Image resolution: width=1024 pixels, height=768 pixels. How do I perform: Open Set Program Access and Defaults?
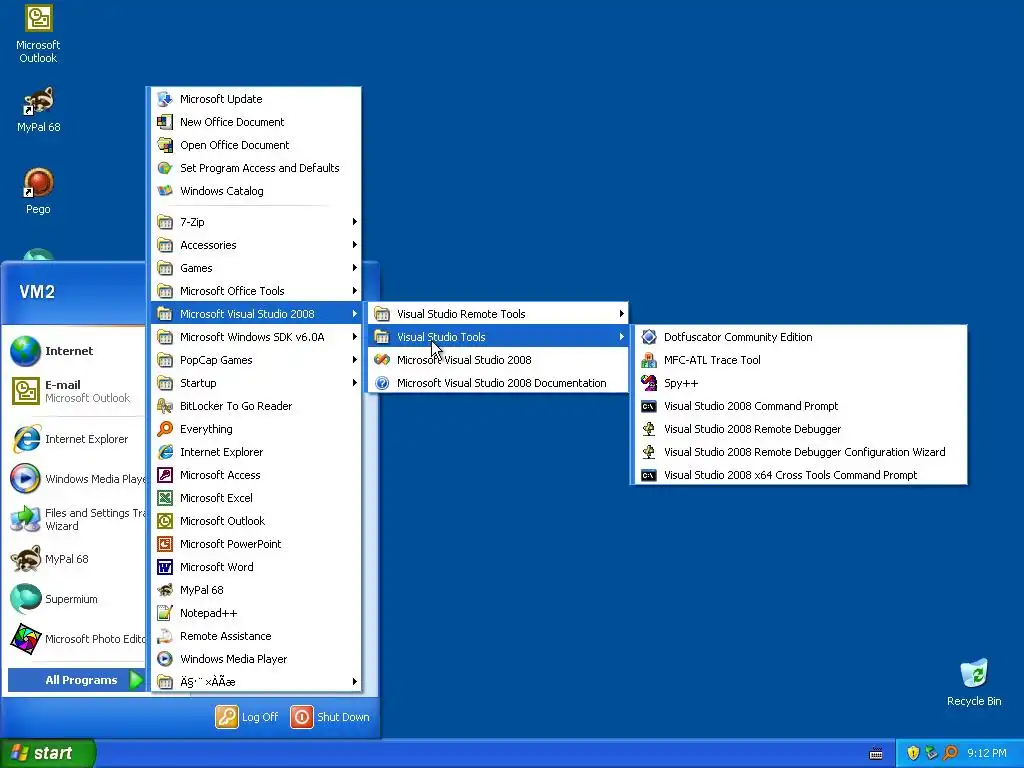click(x=256, y=168)
